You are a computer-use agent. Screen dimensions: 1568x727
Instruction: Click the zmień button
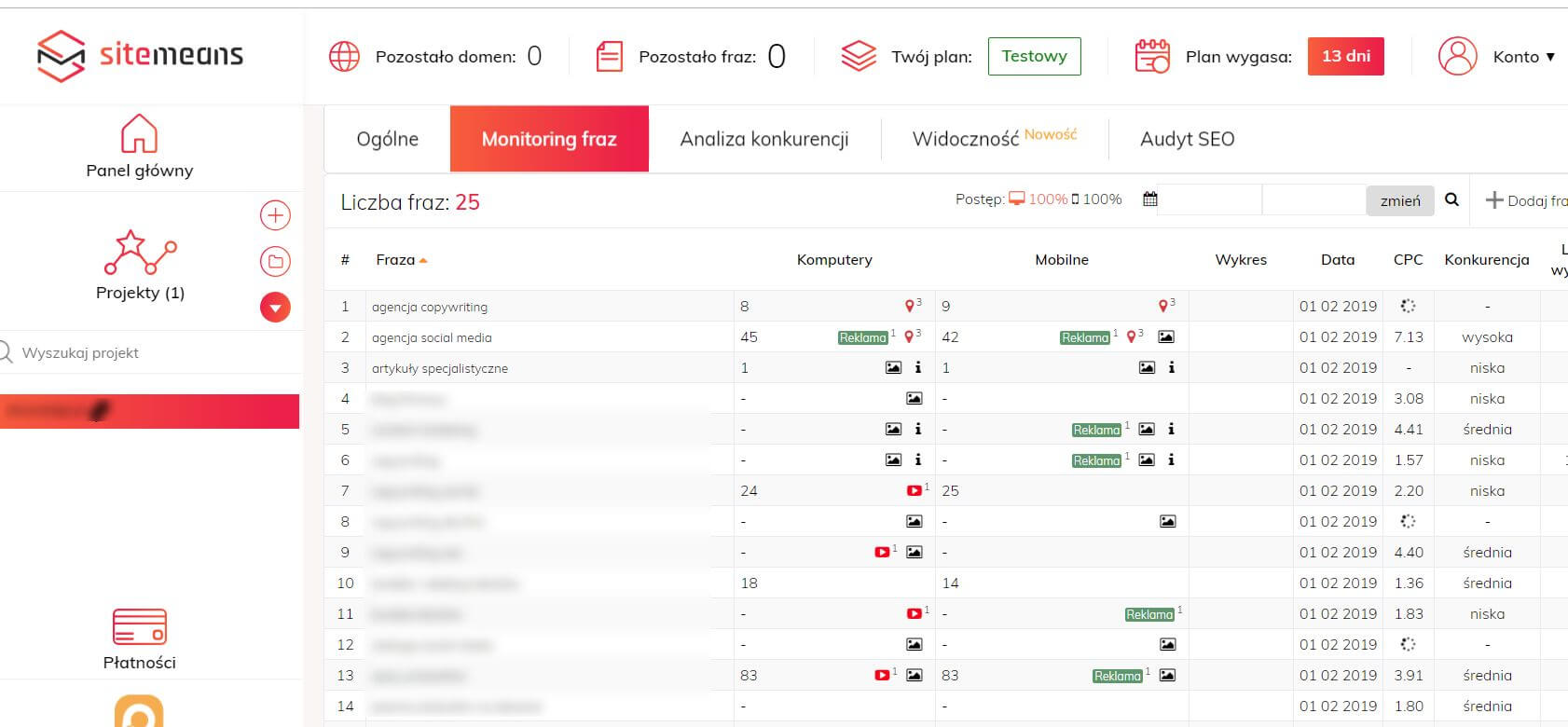coord(1400,200)
